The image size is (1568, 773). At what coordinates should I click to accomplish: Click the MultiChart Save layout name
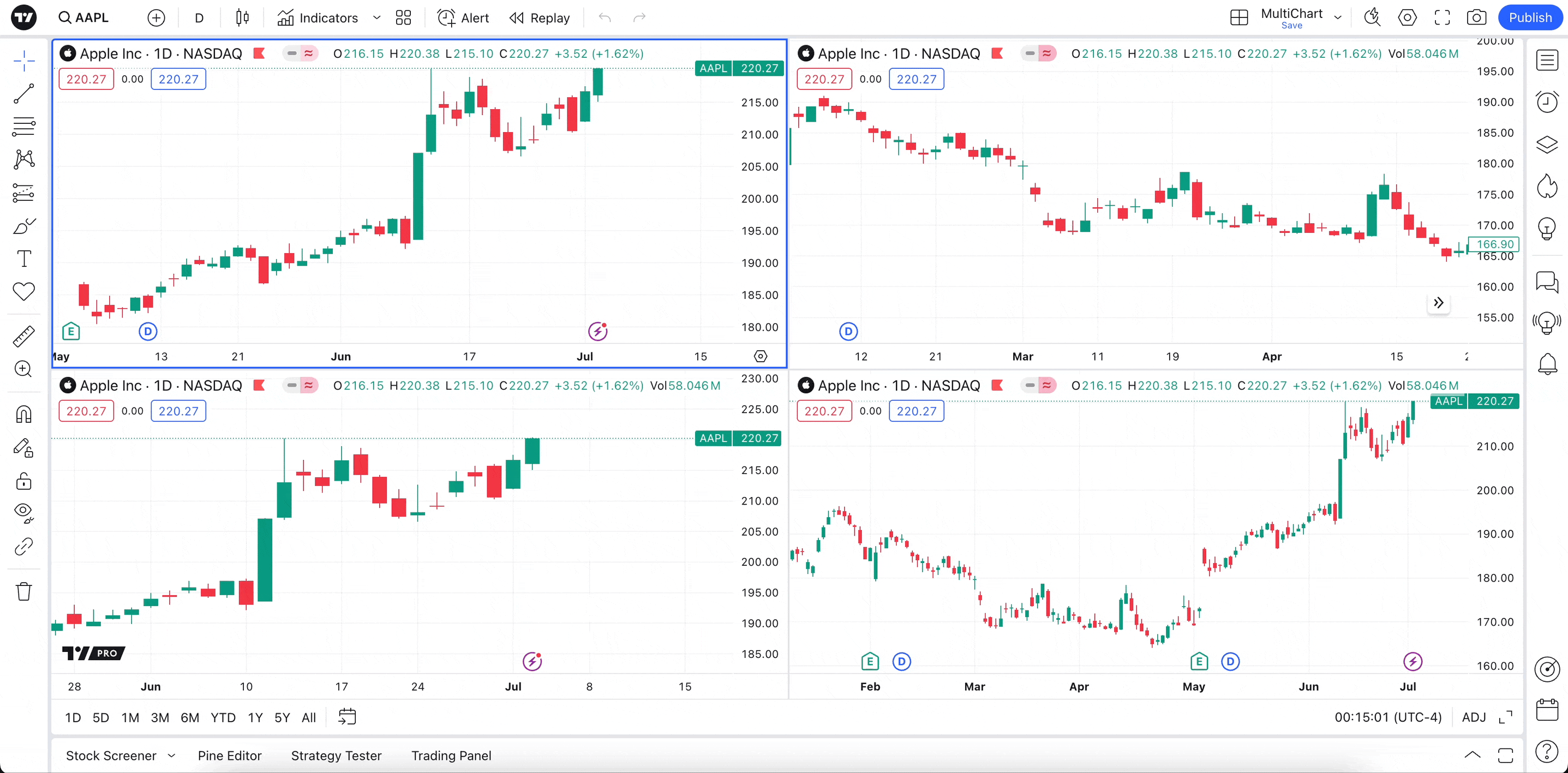[1291, 17]
